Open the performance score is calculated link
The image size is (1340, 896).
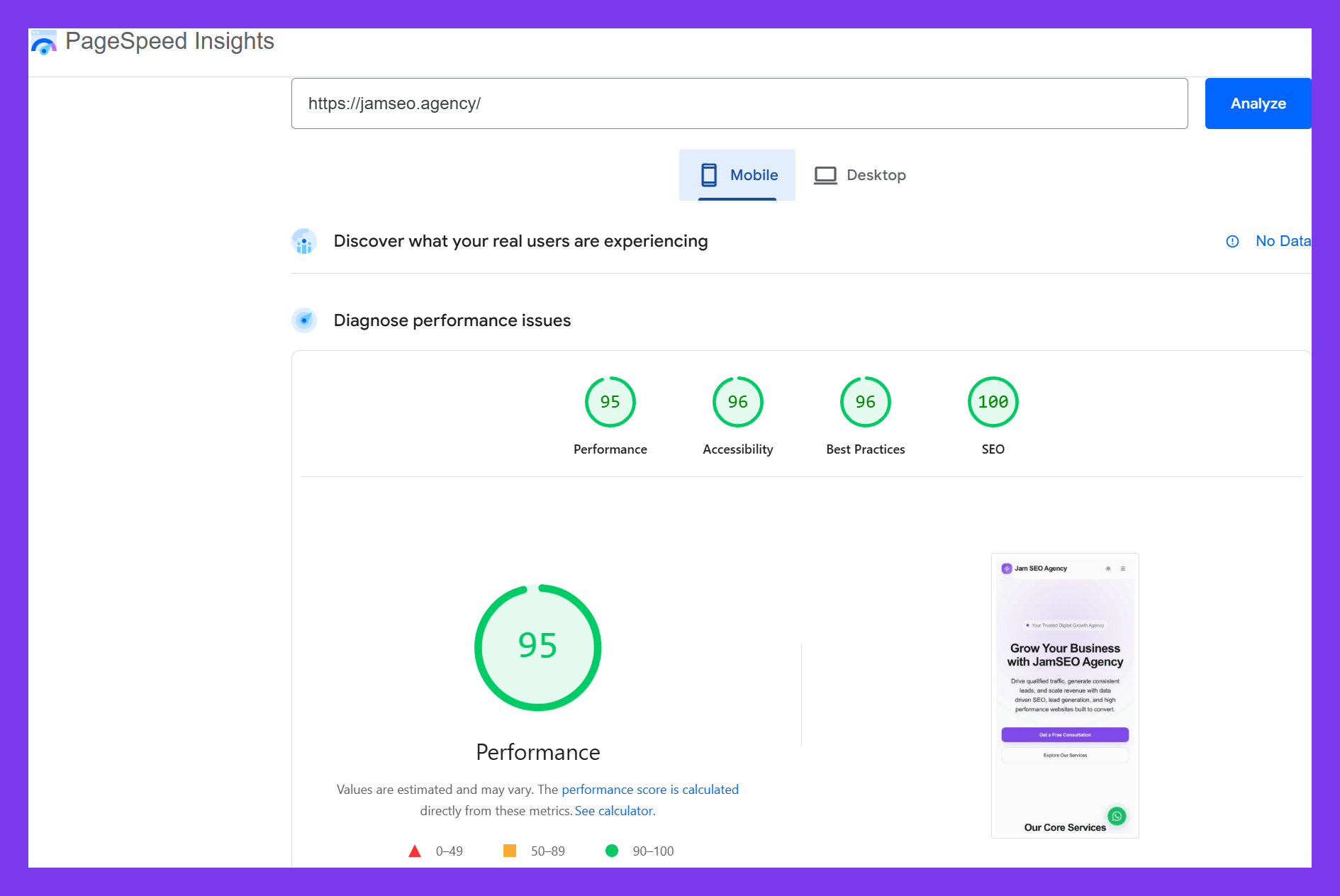tap(649, 789)
